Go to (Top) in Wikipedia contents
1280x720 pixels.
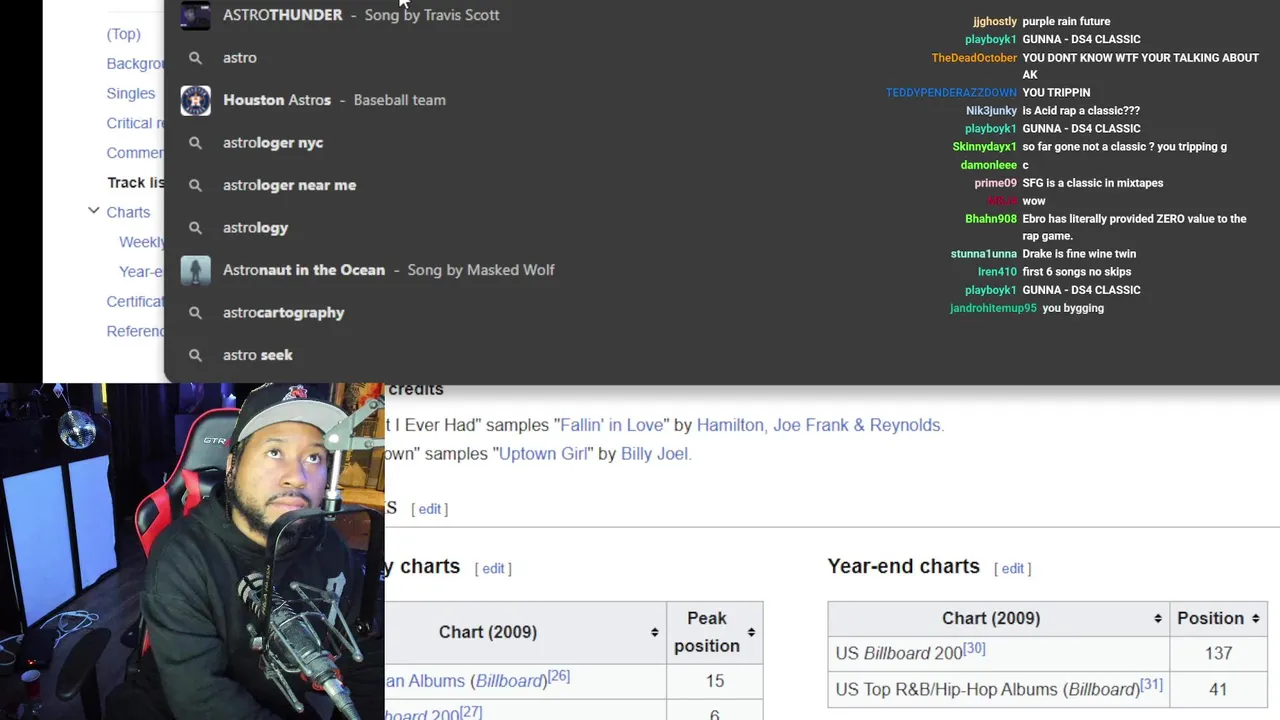pos(124,34)
